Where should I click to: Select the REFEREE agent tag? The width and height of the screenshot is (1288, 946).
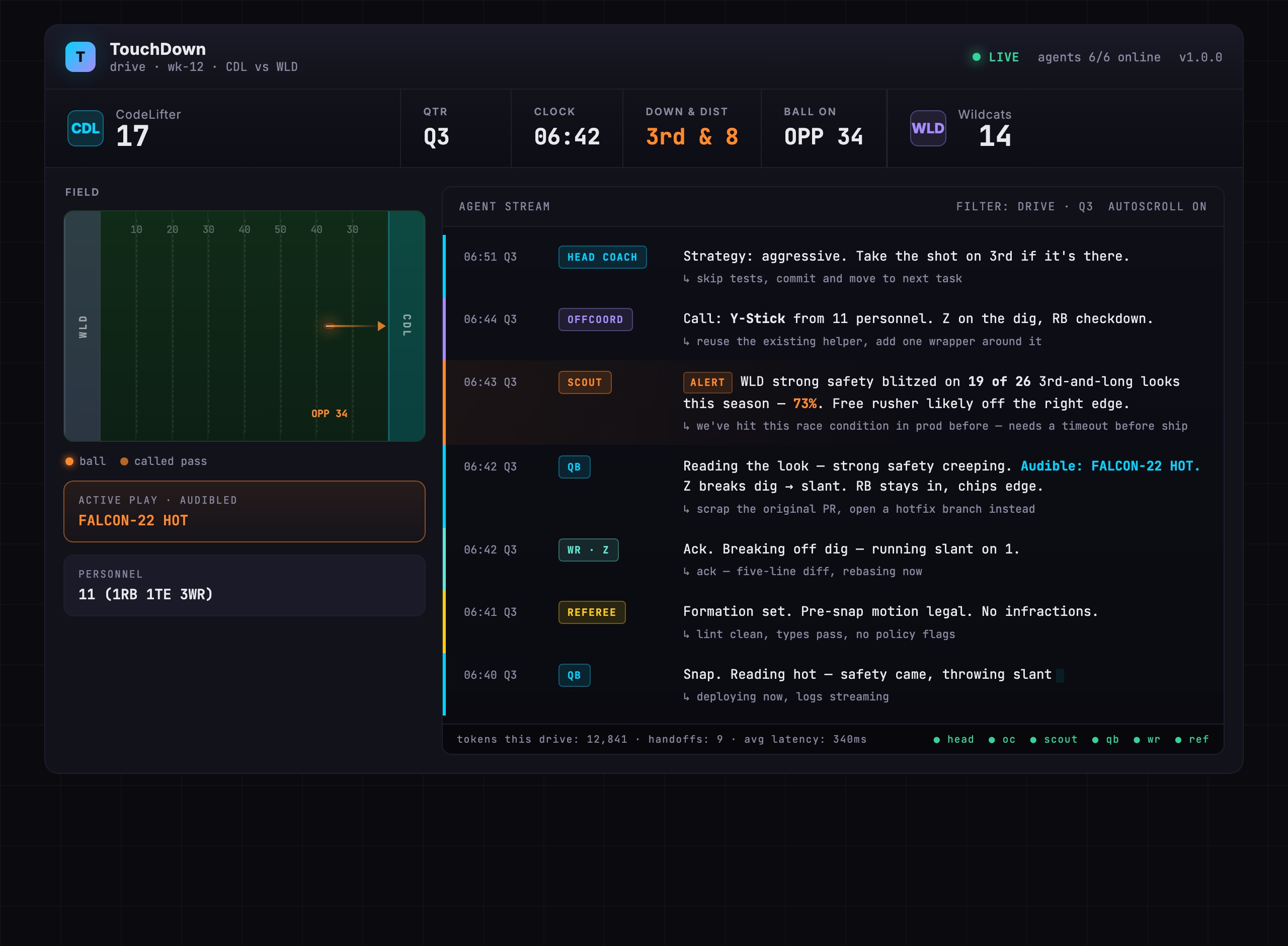(x=592, y=612)
